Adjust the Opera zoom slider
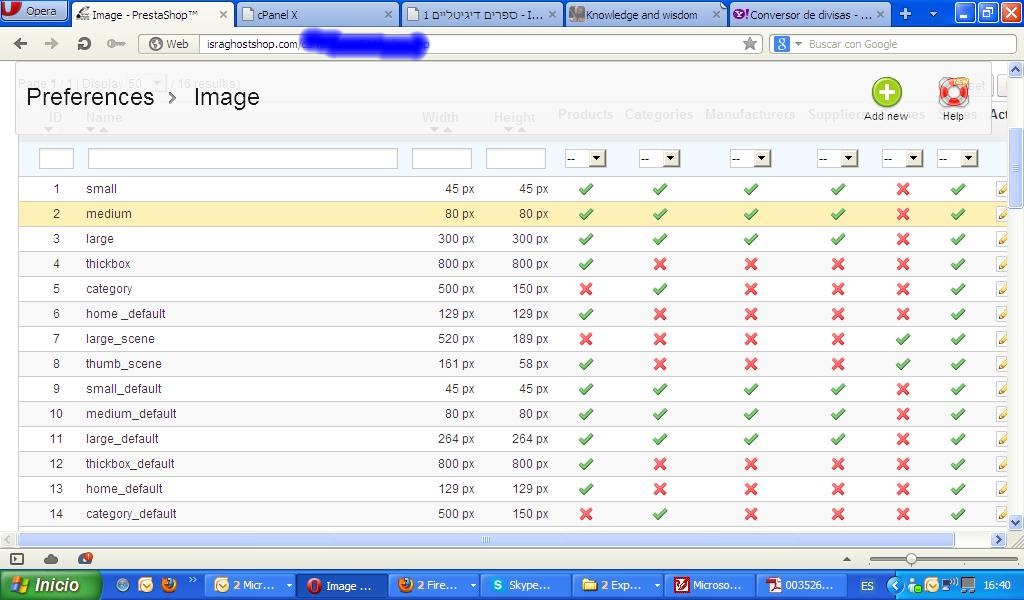 point(911,559)
